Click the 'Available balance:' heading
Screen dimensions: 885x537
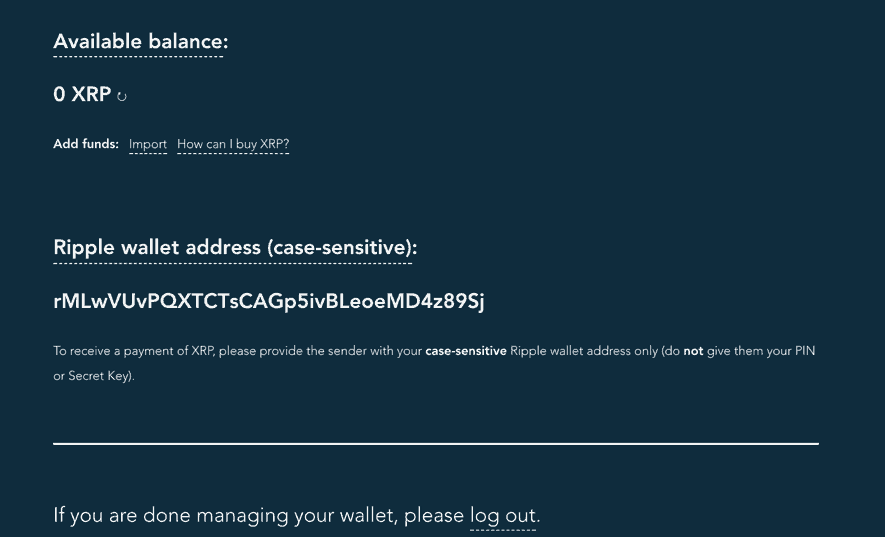141,42
